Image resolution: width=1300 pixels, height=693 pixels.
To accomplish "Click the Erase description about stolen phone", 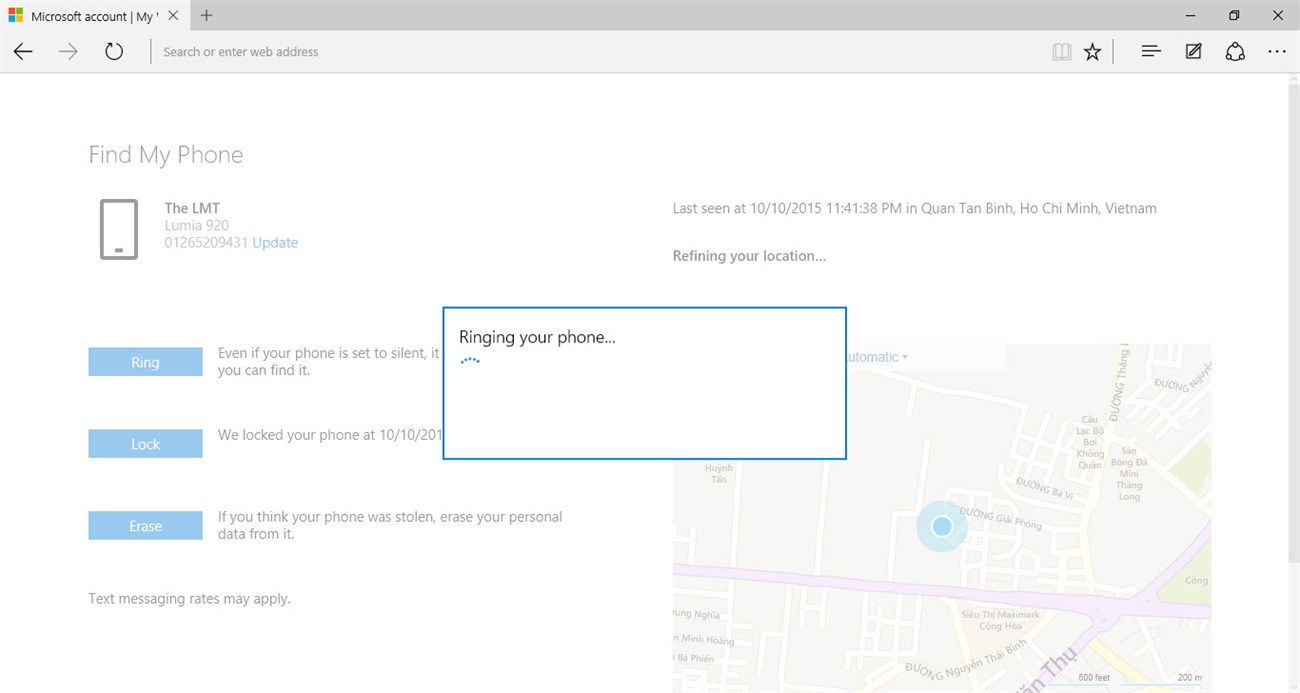I will (x=390, y=525).
